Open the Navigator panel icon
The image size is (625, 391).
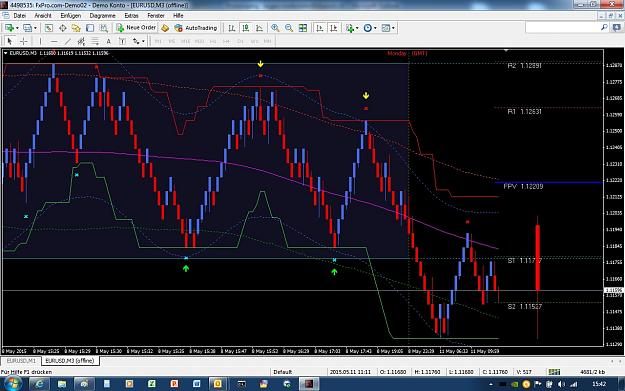click(x=76, y=28)
